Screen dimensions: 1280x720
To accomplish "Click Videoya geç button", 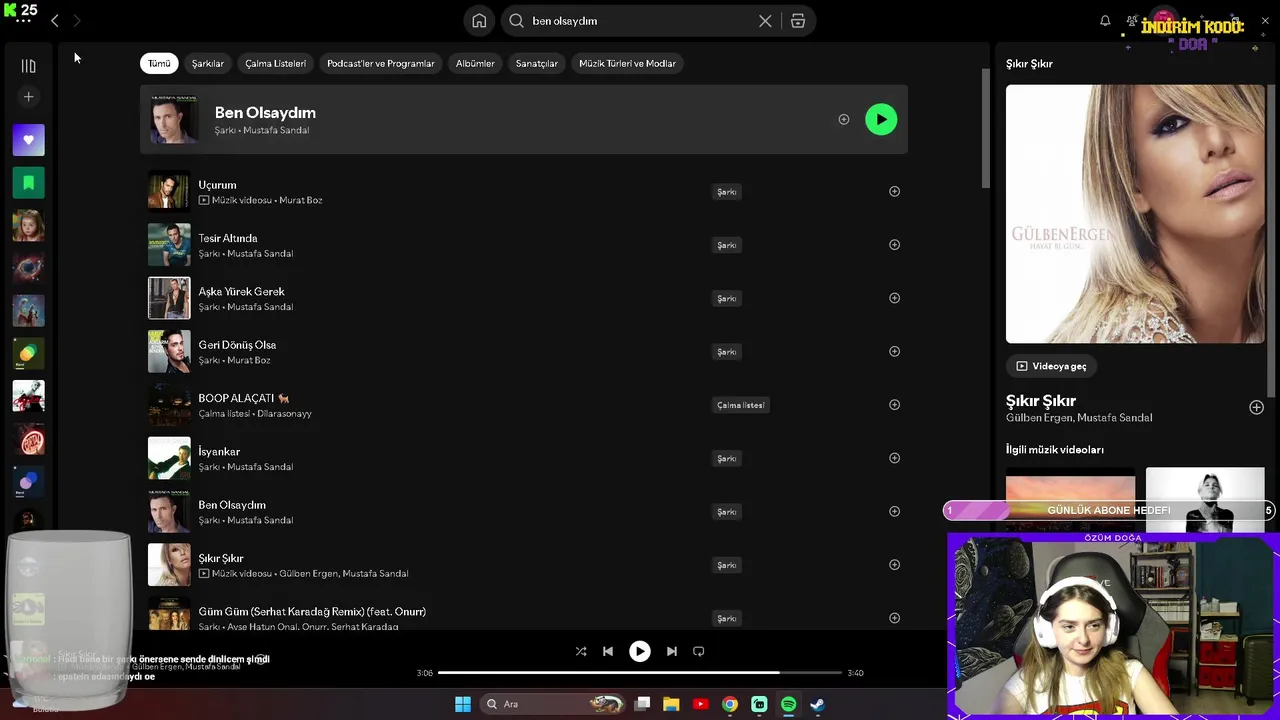I will click(1051, 366).
